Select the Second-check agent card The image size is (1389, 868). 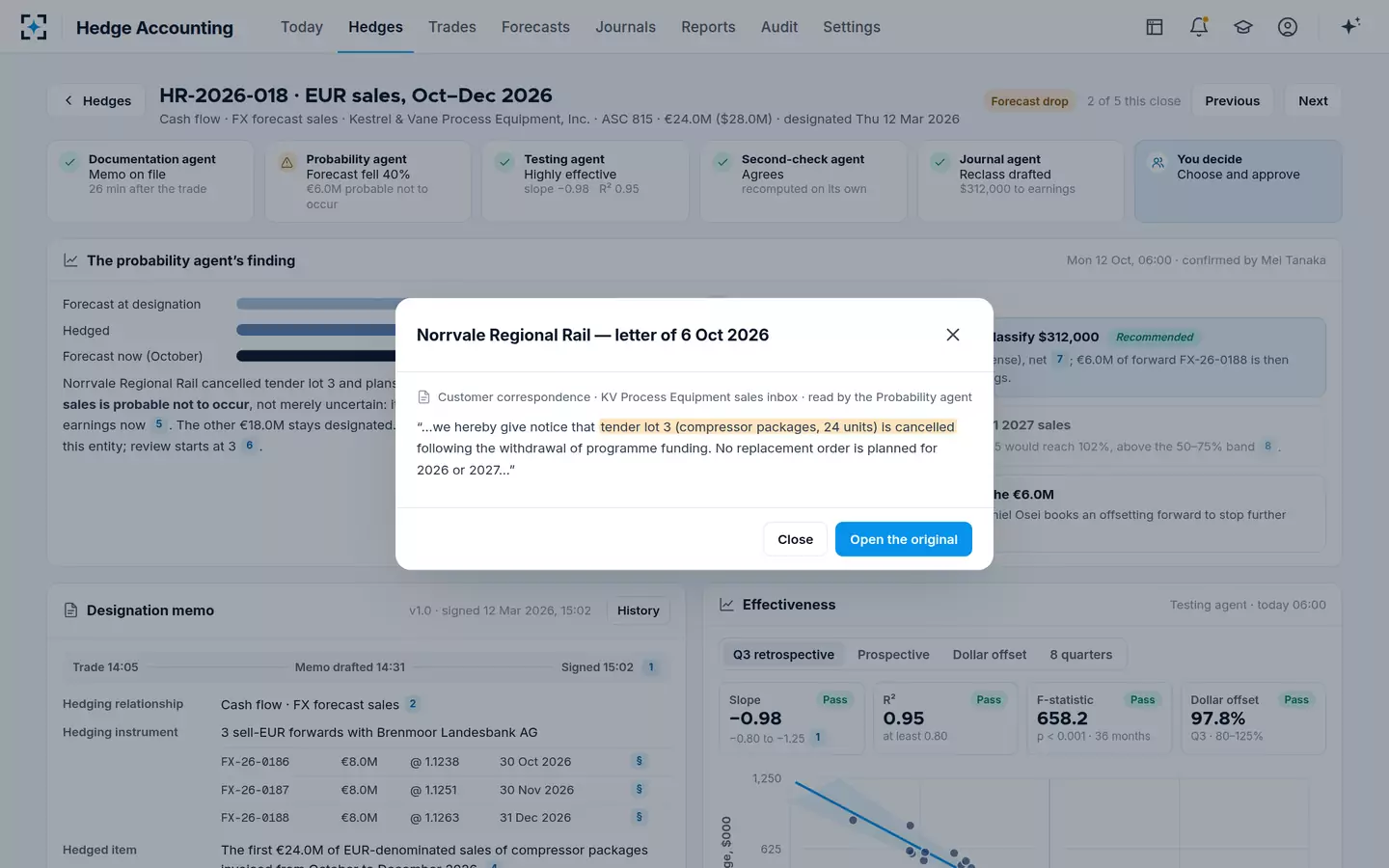tap(803, 181)
